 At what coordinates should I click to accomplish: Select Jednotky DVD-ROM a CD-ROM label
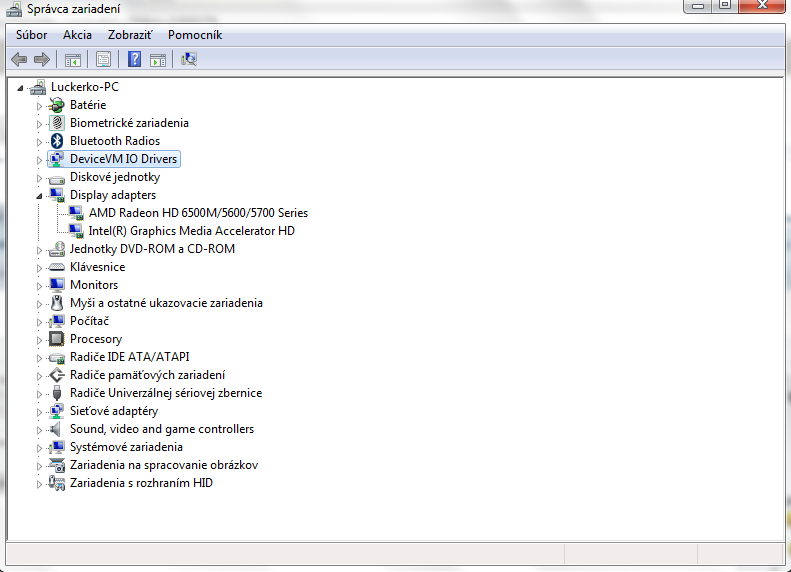(152, 249)
